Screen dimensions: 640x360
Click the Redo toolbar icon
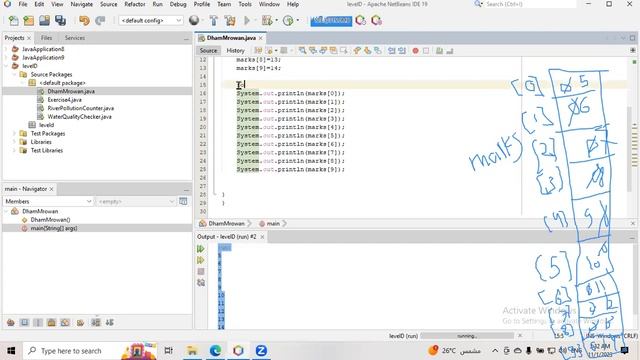point(100,20)
